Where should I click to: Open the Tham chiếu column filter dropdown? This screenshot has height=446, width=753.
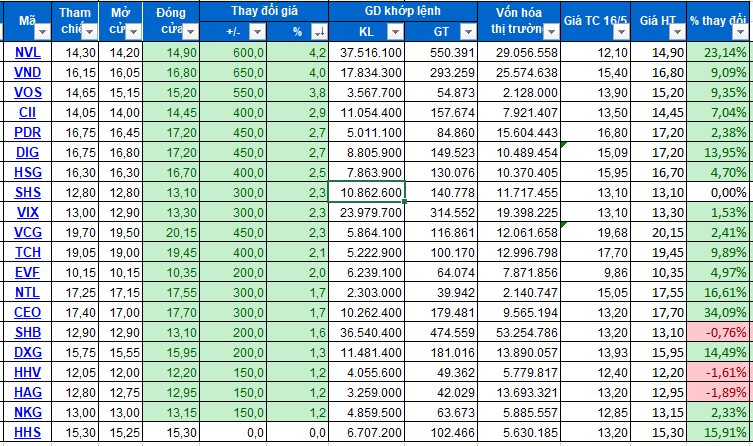(89, 32)
